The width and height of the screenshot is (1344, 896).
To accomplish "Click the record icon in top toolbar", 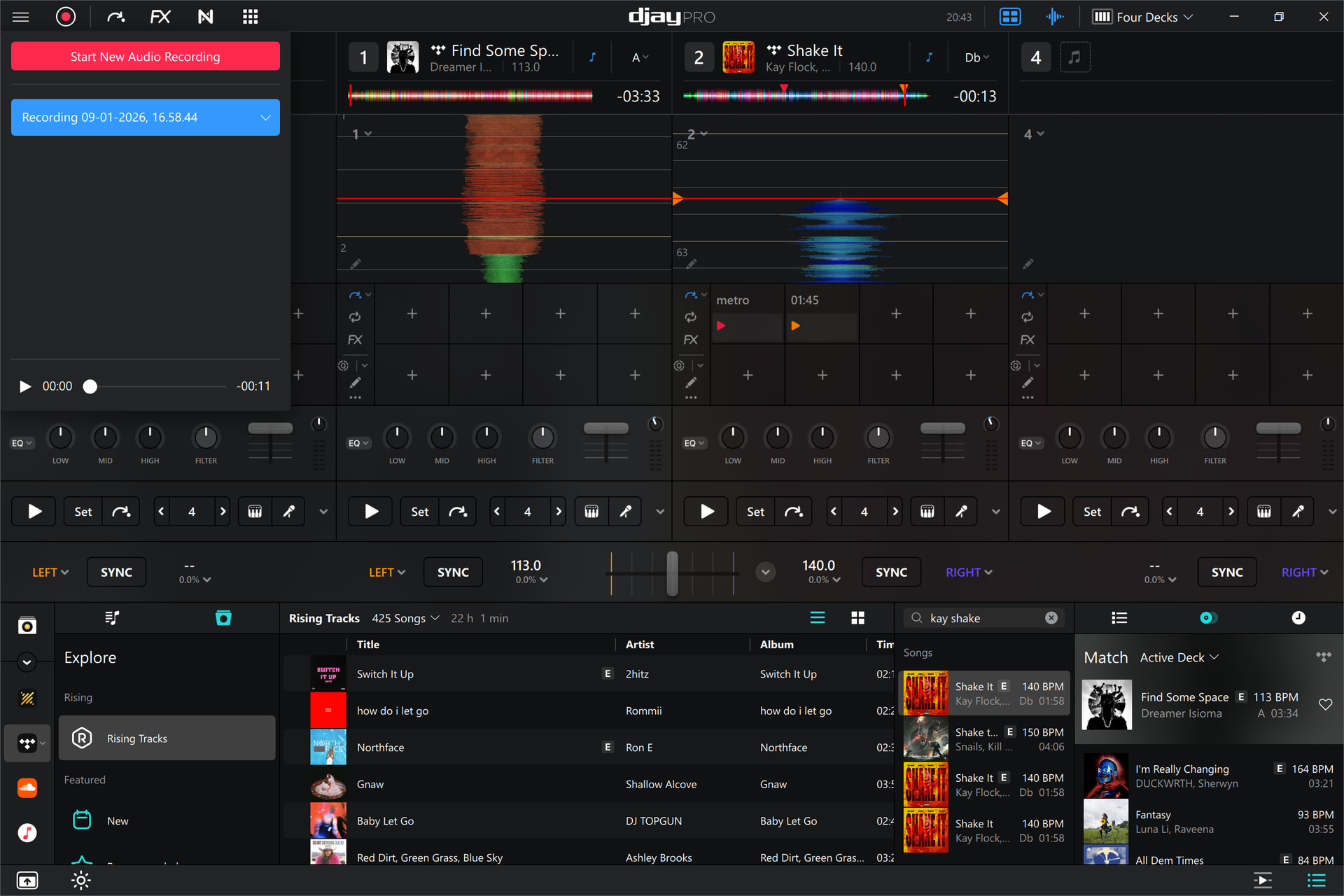I will click(x=66, y=17).
